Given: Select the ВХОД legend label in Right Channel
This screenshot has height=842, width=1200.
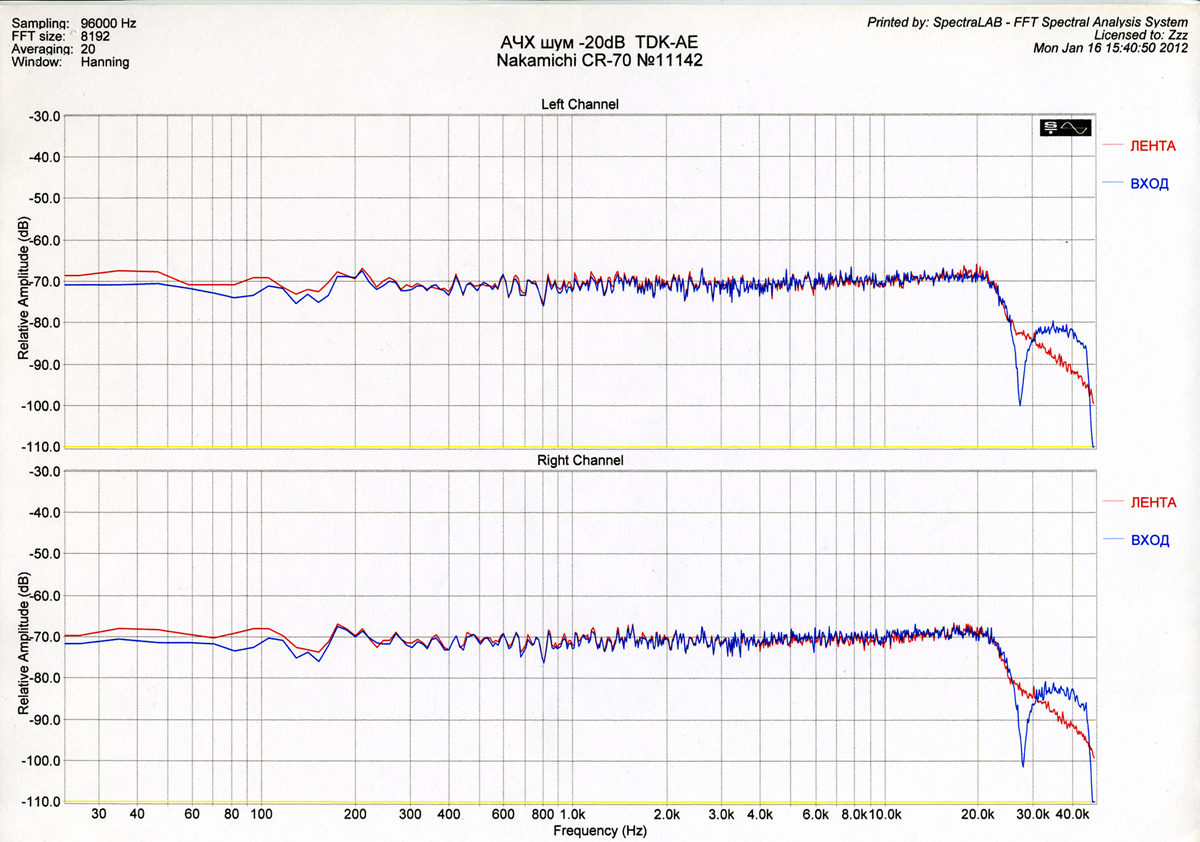Looking at the screenshot, I should [x=1149, y=540].
